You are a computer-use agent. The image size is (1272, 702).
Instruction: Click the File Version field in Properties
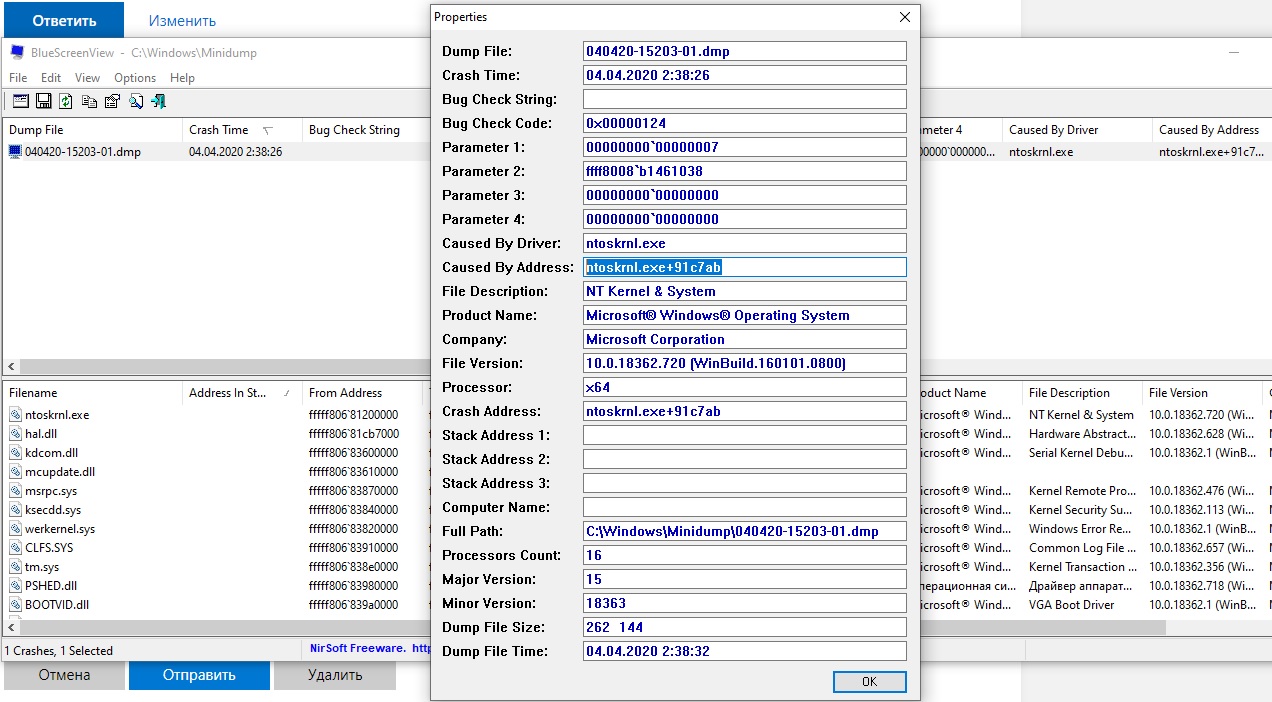[745, 363]
